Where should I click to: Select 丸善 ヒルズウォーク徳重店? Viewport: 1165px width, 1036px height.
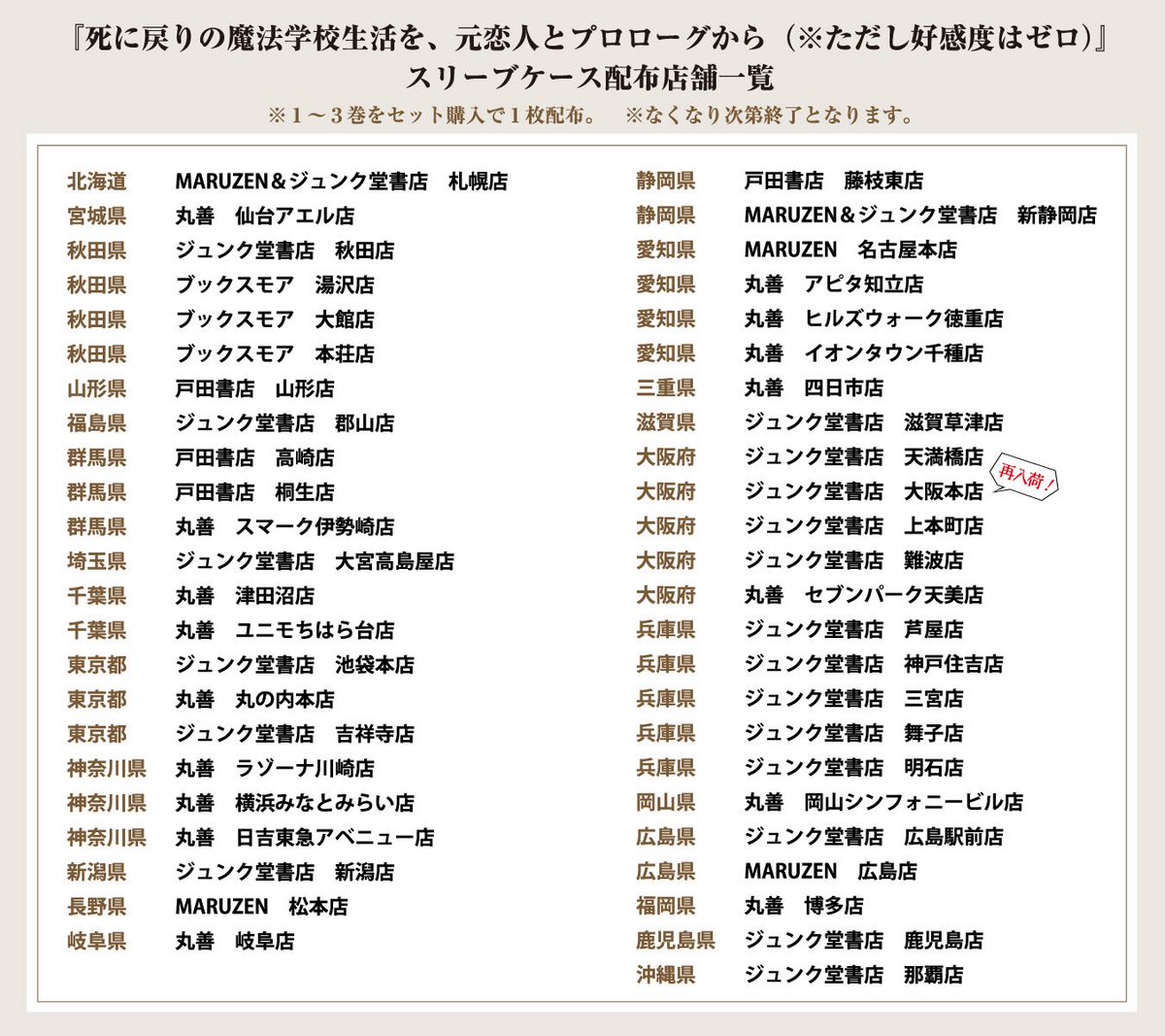(874, 318)
